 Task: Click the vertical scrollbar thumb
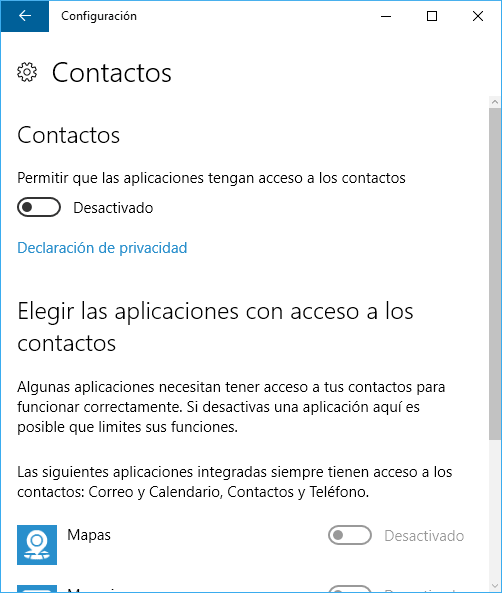click(x=495, y=274)
